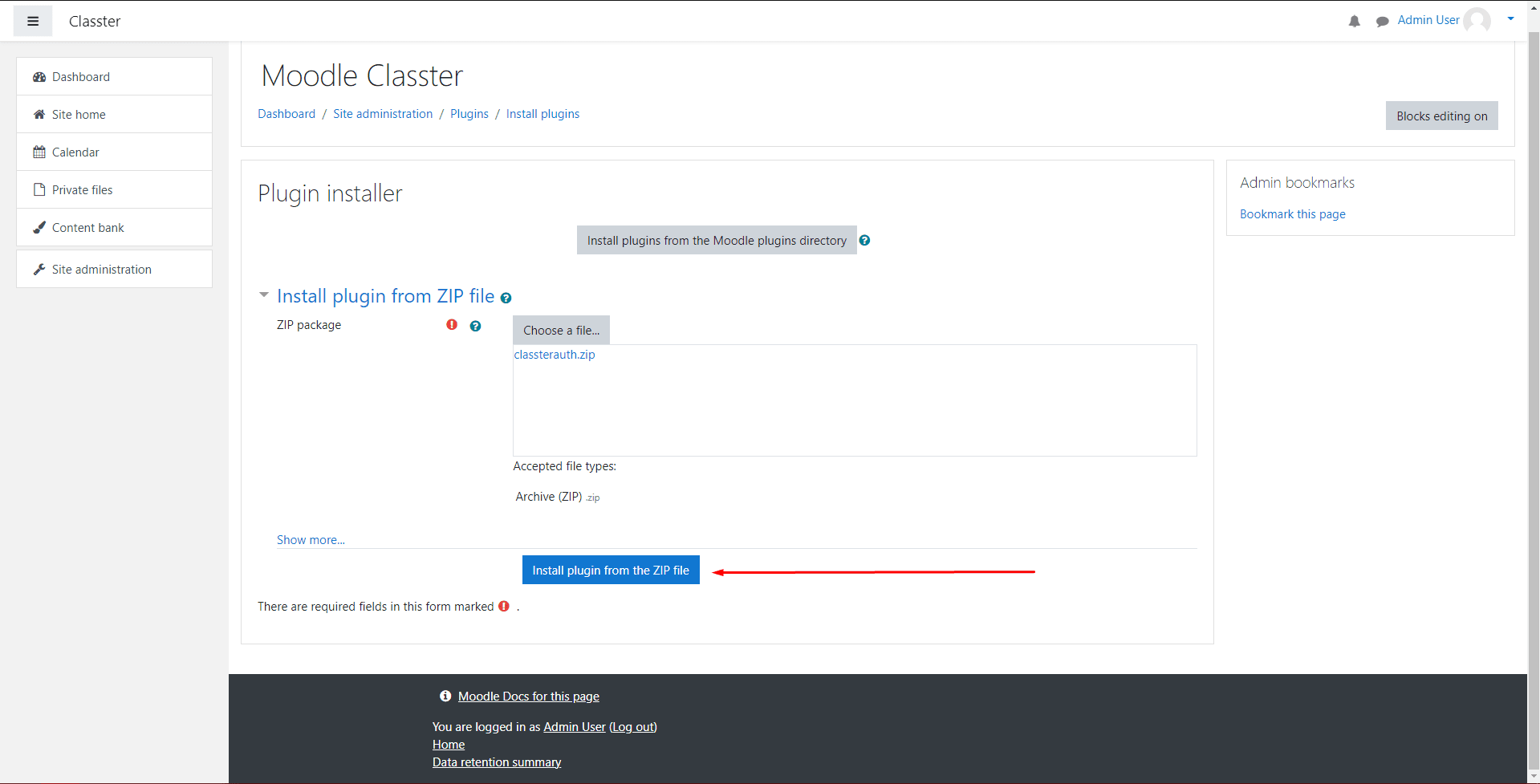Open help icon next to ZIP file heading
1540x784 pixels.
506,298
